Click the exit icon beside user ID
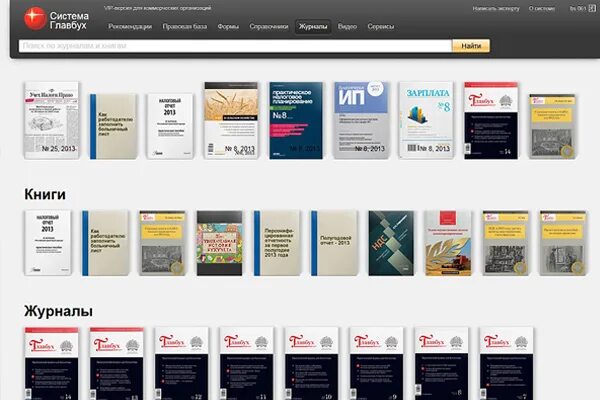 click(x=592, y=8)
